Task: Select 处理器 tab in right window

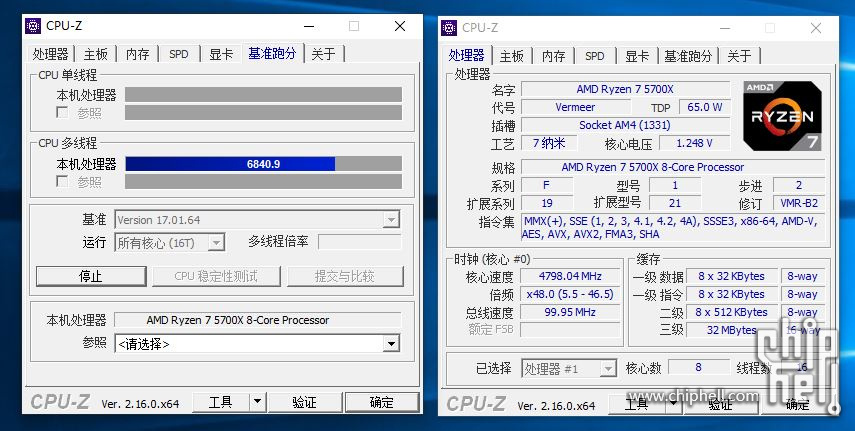Action: coord(466,55)
